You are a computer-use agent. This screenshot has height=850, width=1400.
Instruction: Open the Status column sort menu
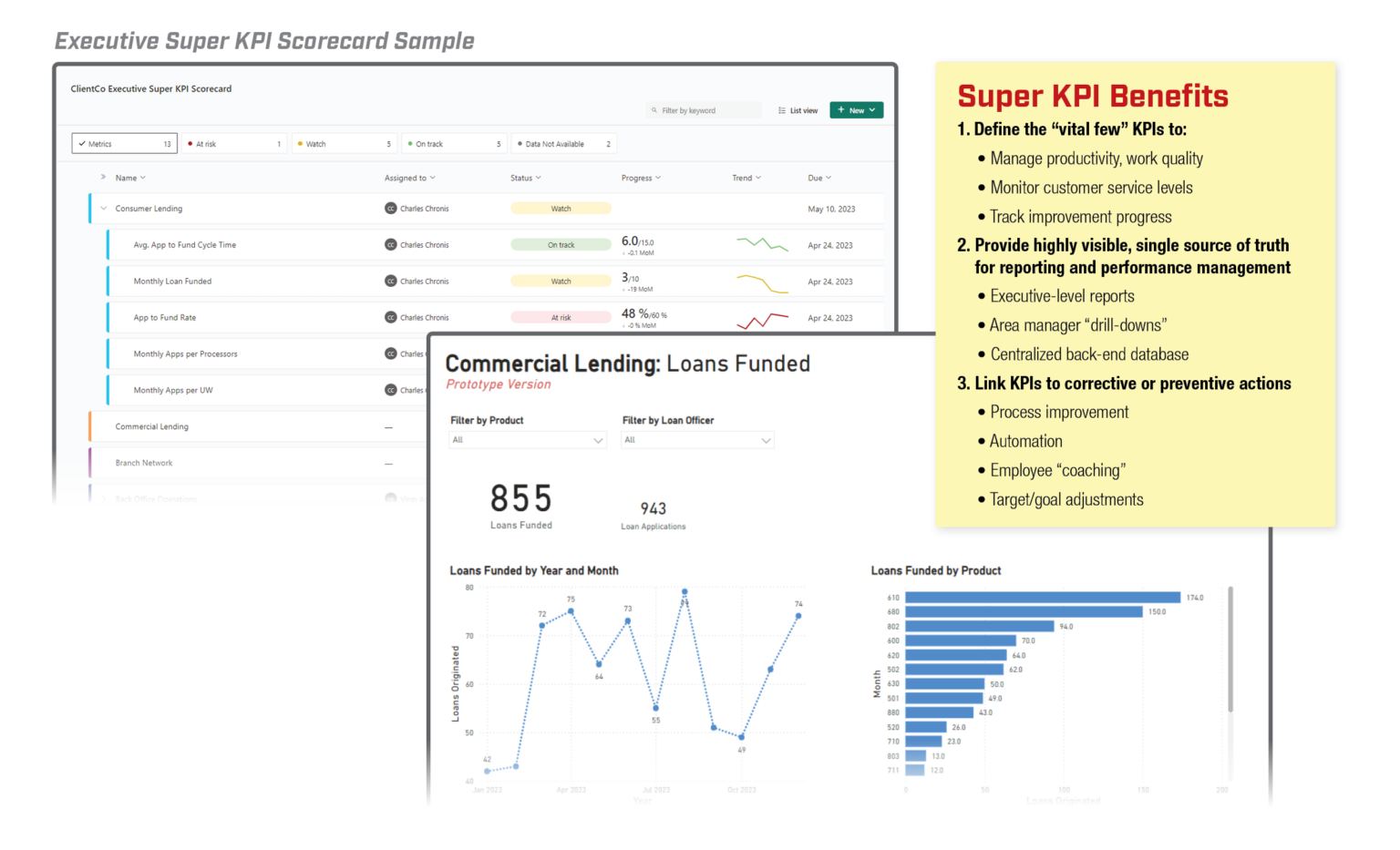tap(539, 178)
